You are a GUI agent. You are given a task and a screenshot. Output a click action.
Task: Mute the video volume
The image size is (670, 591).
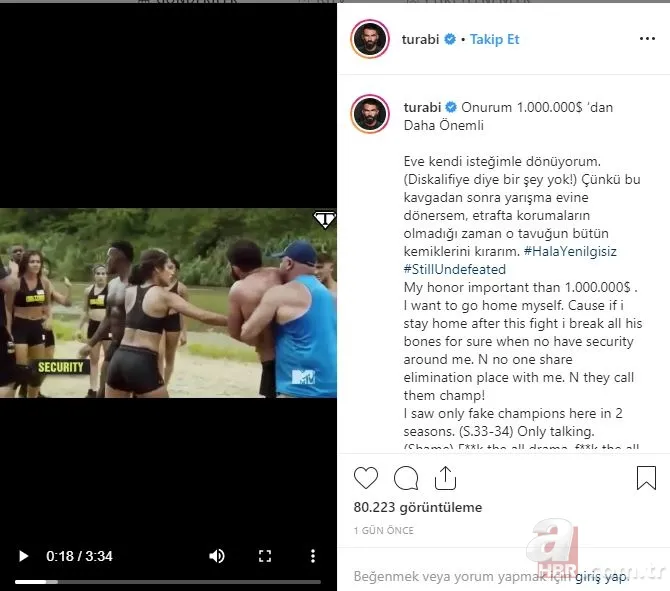coord(217,556)
